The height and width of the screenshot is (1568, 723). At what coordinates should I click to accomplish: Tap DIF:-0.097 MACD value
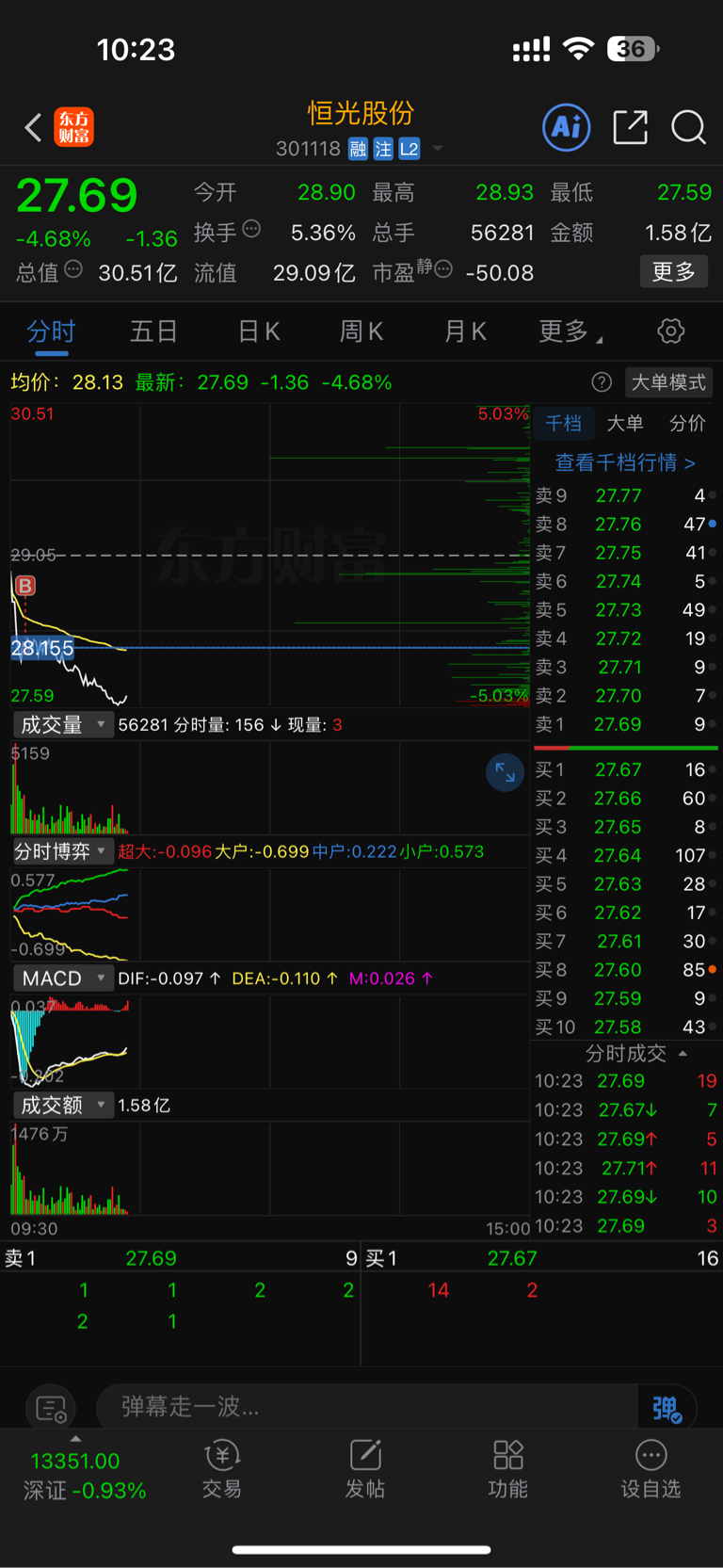169,978
